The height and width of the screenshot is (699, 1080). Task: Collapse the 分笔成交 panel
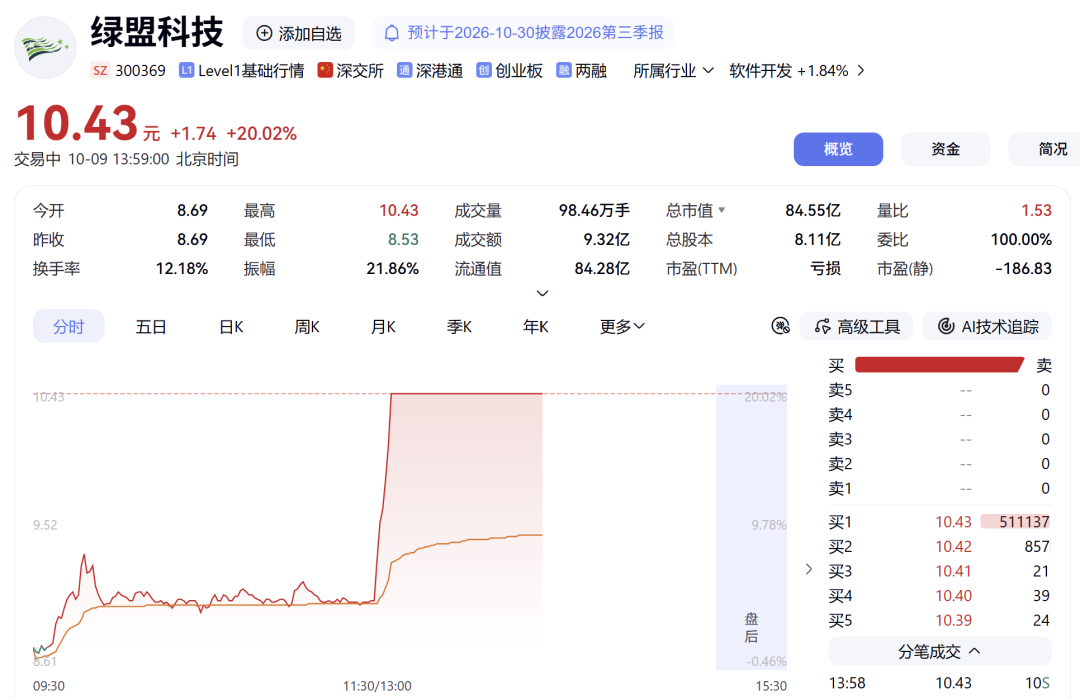(939, 651)
